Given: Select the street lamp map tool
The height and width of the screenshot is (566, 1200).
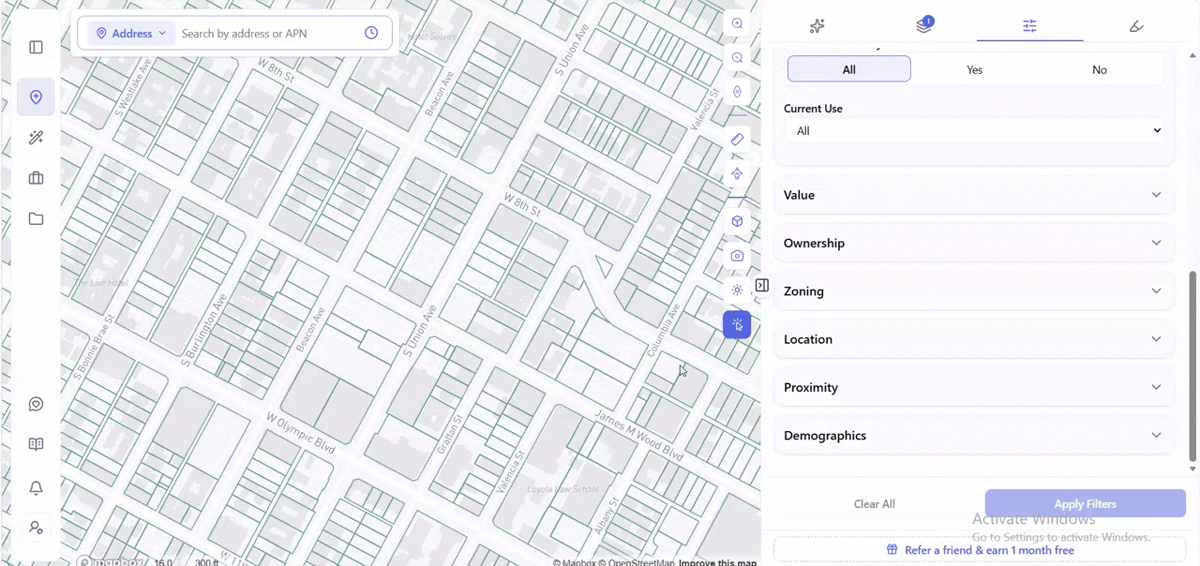Looking at the screenshot, I should pos(737,174).
